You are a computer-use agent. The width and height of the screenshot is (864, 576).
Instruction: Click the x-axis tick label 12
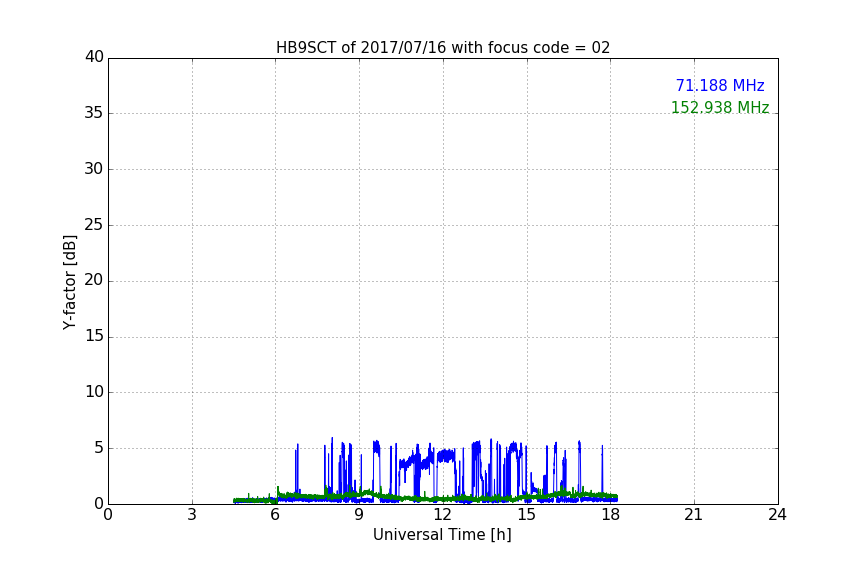click(x=442, y=515)
